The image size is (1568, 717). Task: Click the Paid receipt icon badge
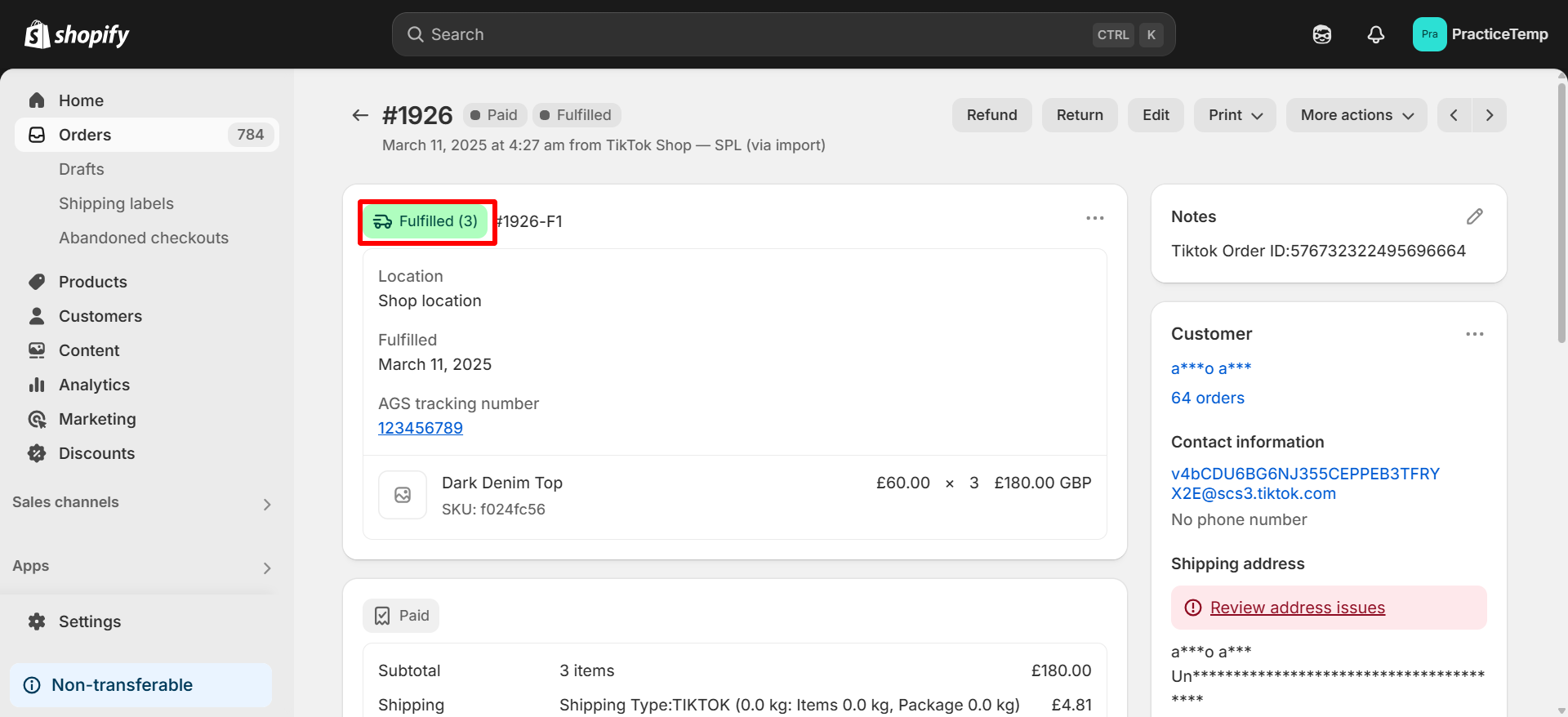pyautogui.click(x=401, y=616)
